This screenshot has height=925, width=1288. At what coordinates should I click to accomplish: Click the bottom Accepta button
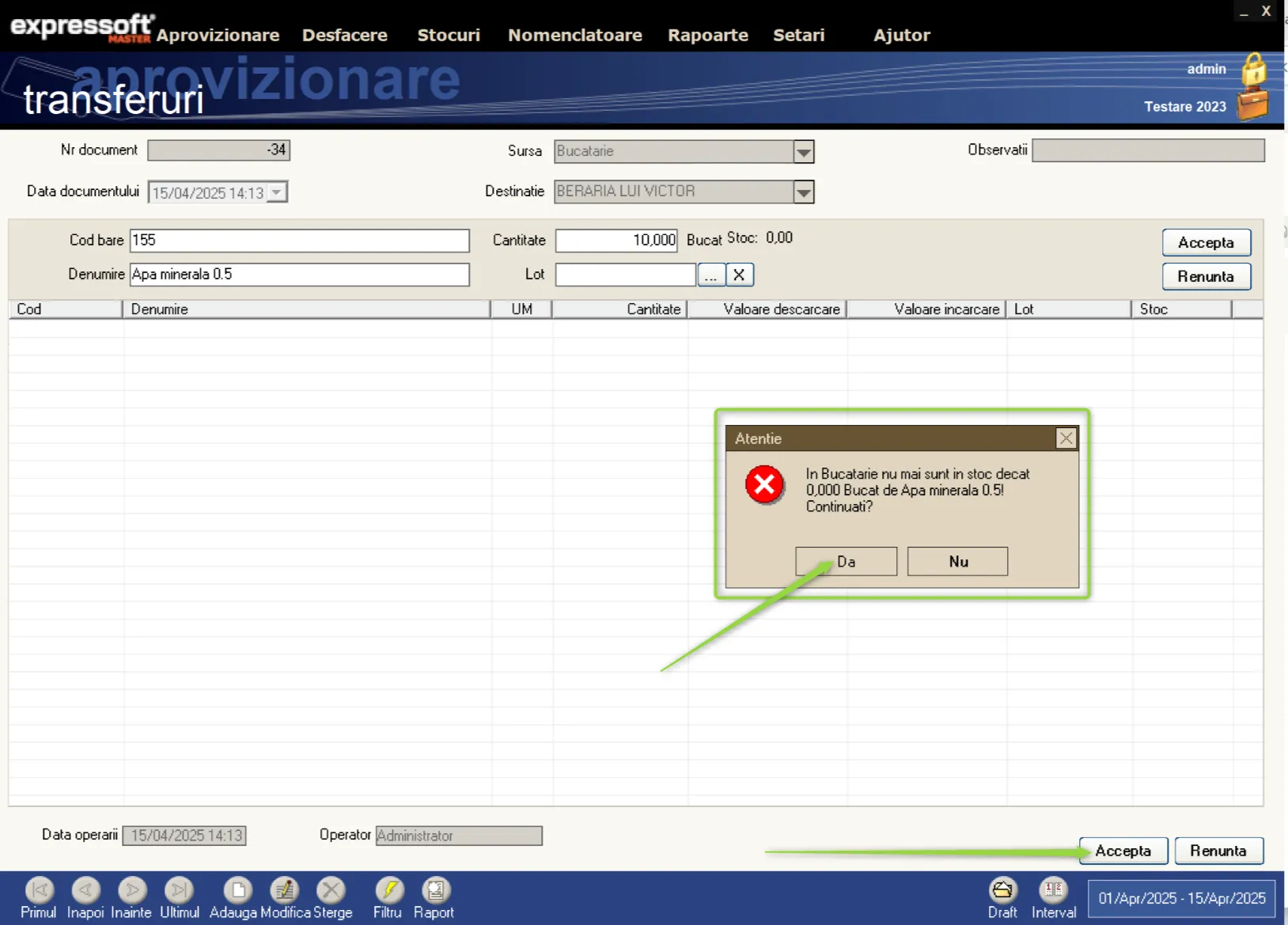coord(1123,851)
